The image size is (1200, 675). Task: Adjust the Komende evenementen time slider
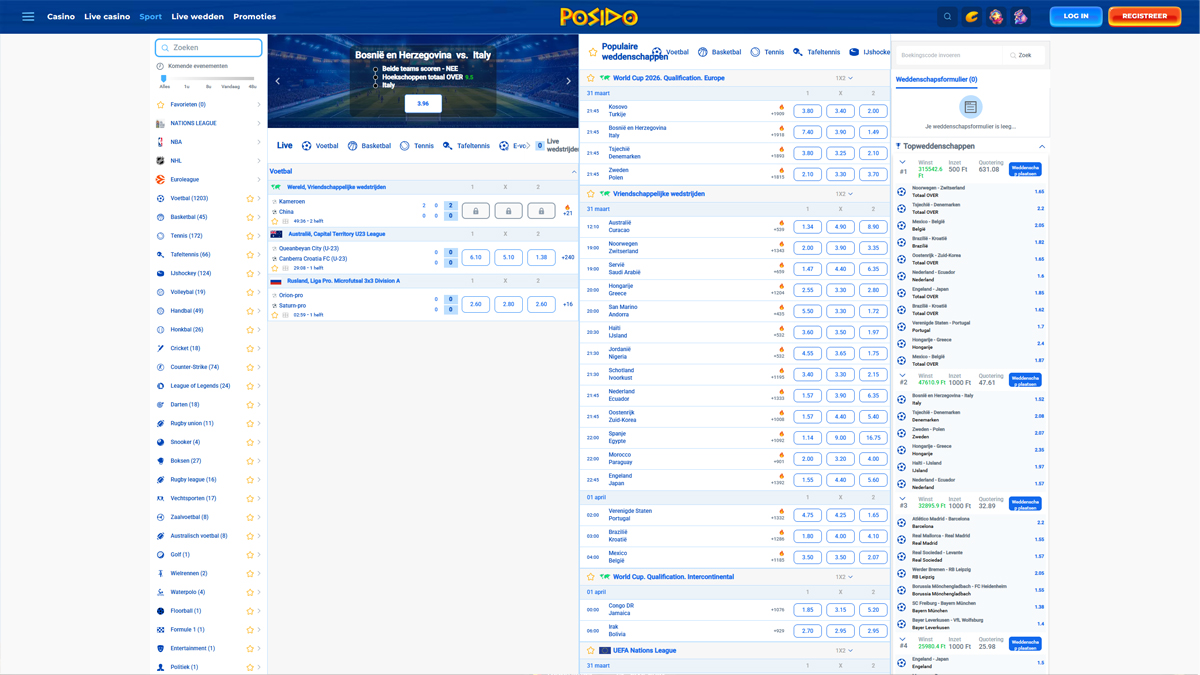pos(164,78)
